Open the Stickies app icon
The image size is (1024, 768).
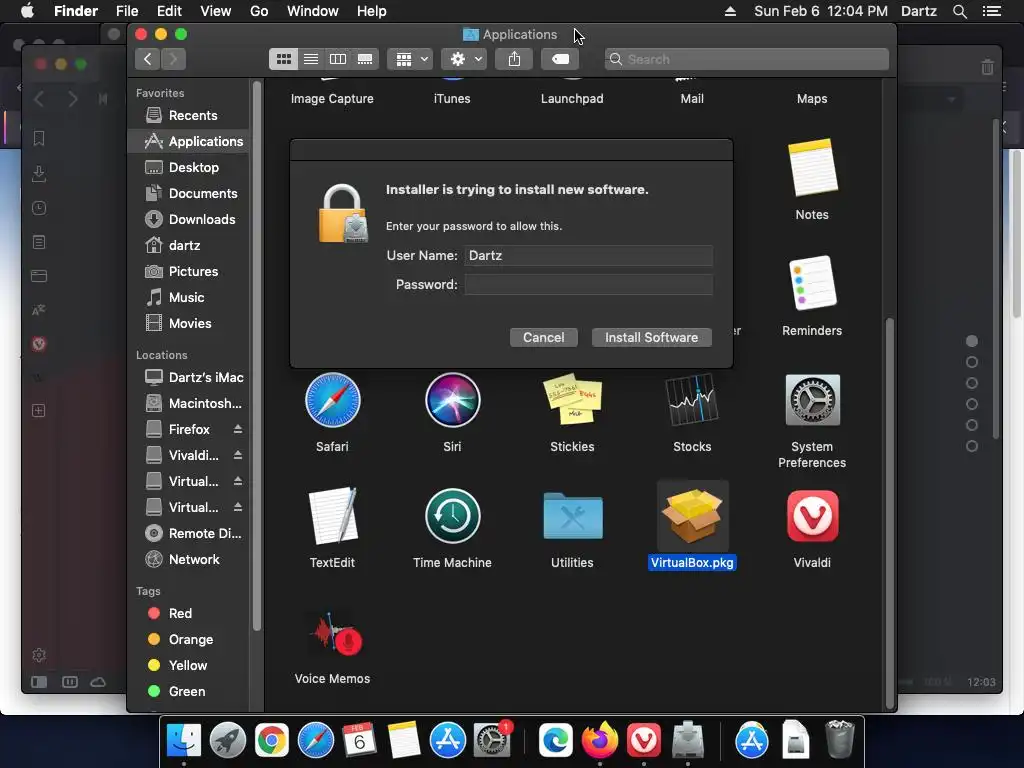(x=572, y=399)
